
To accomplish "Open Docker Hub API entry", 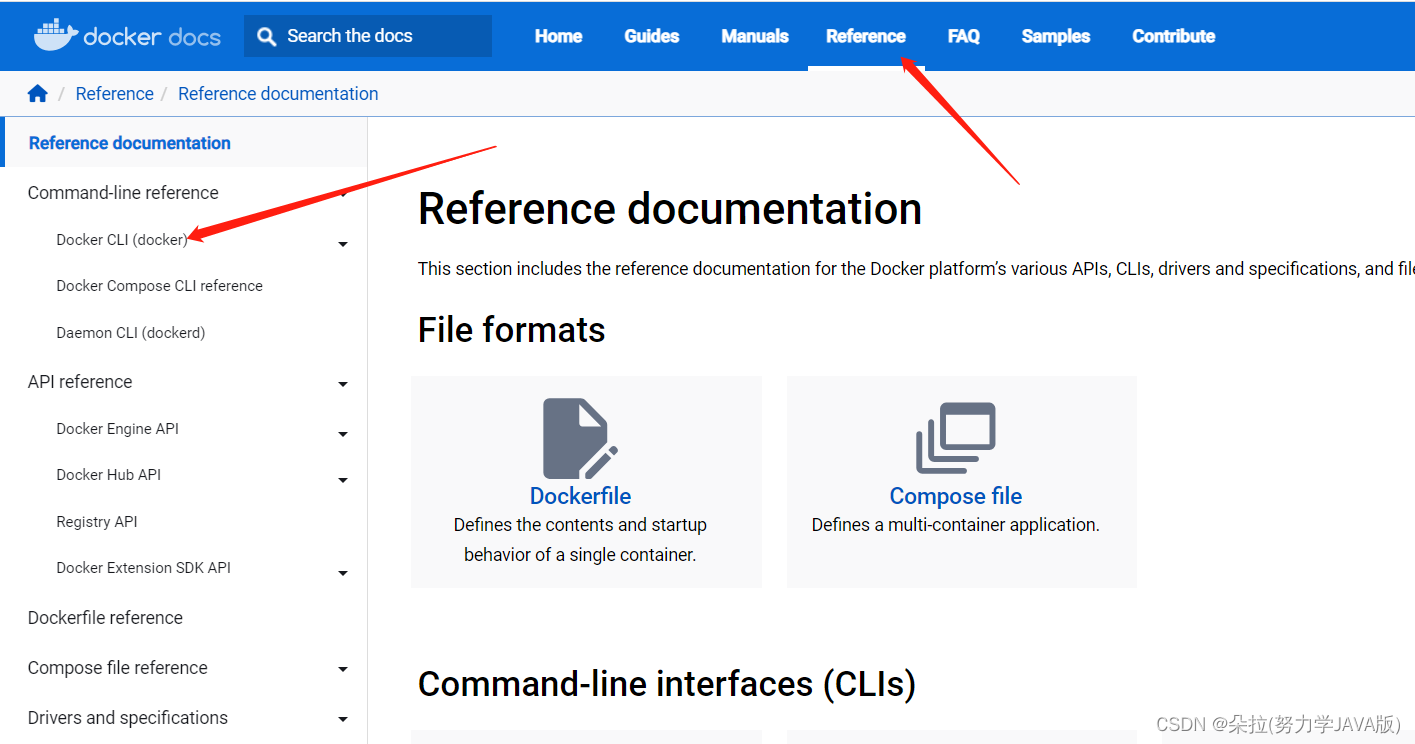I will (109, 475).
